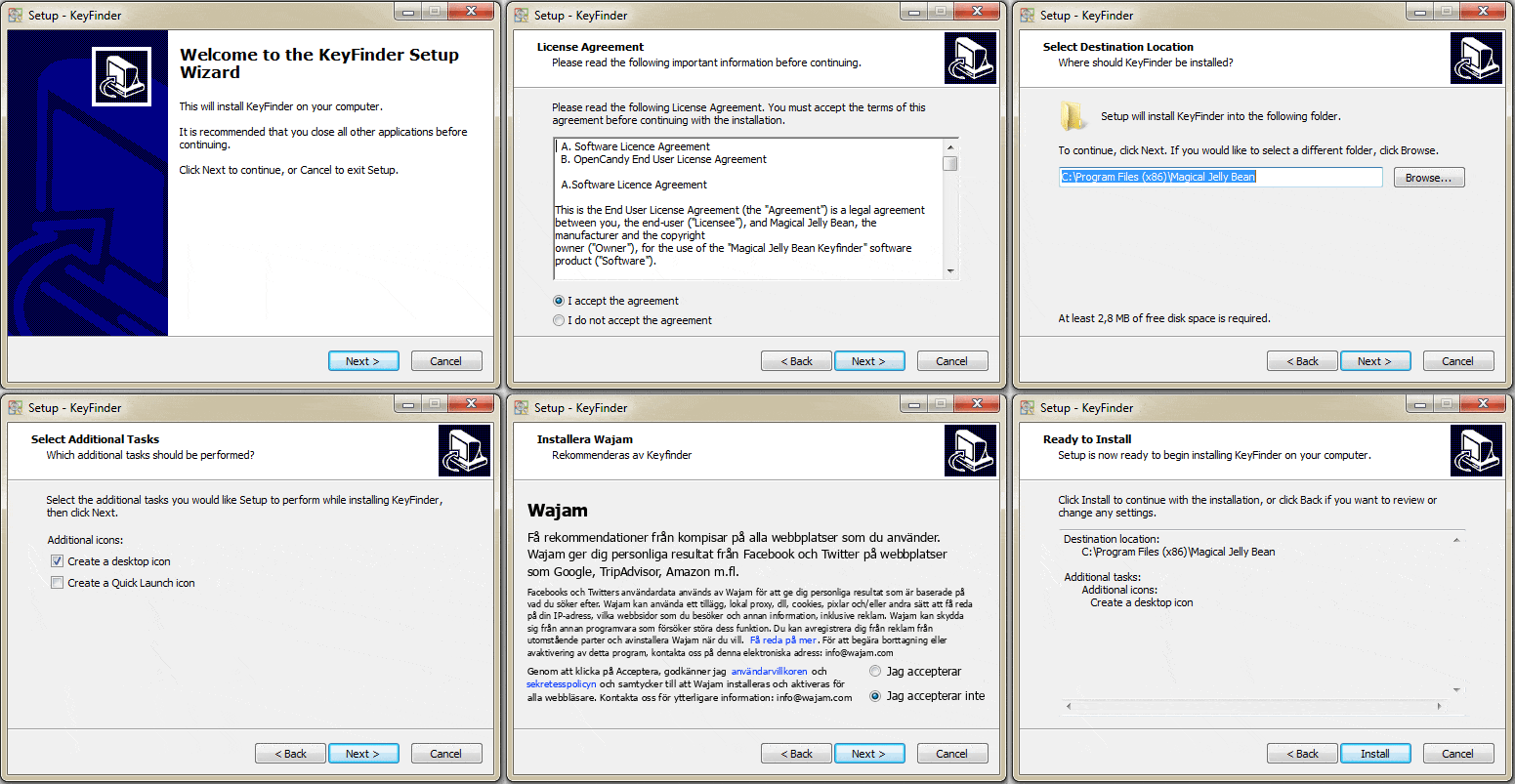The height and width of the screenshot is (784, 1515).
Task: Click setup logo icon in License Agreement header
Action: [970, 58]
